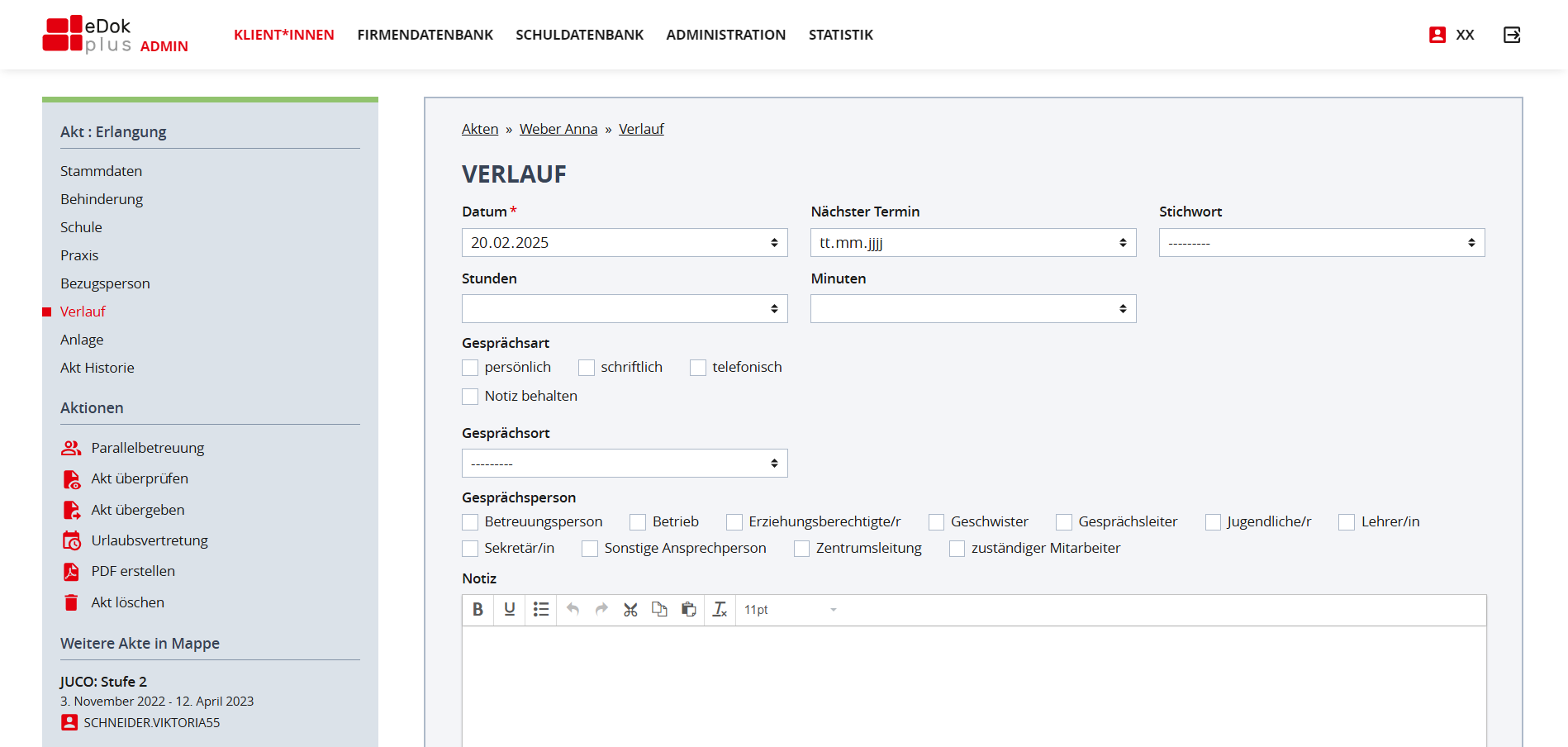Click the Datum input field
The height and width of the screenshot is (747, 1568).
pyautogui.click(x=615, y=243)
